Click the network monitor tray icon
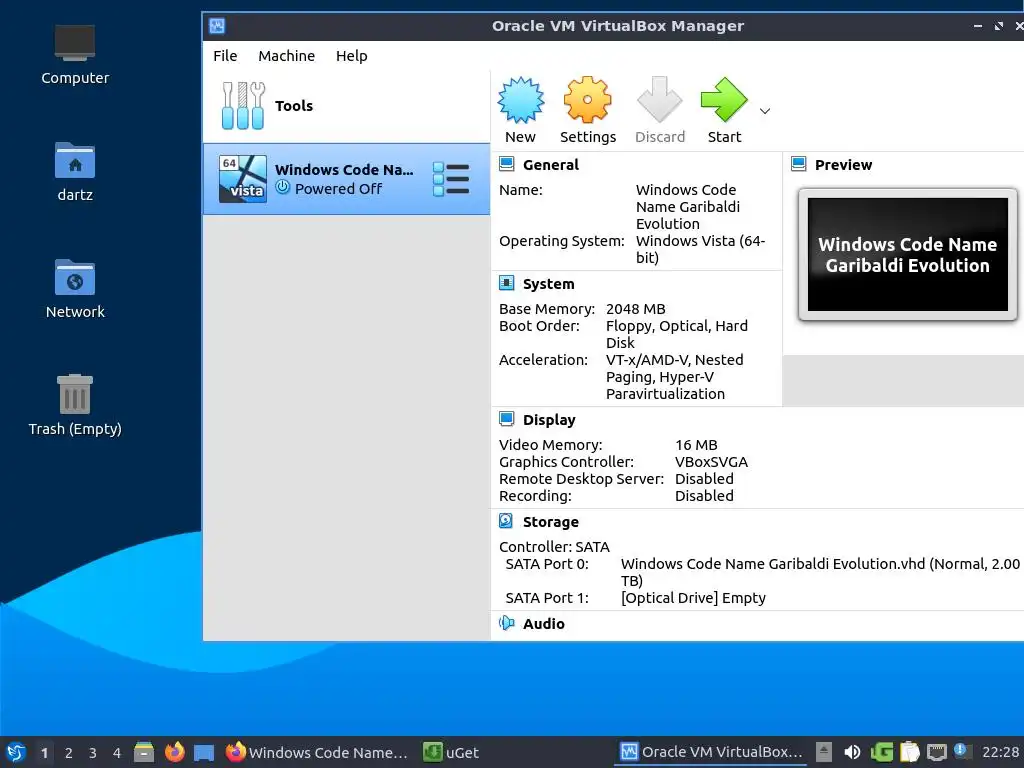 (936, 752)
